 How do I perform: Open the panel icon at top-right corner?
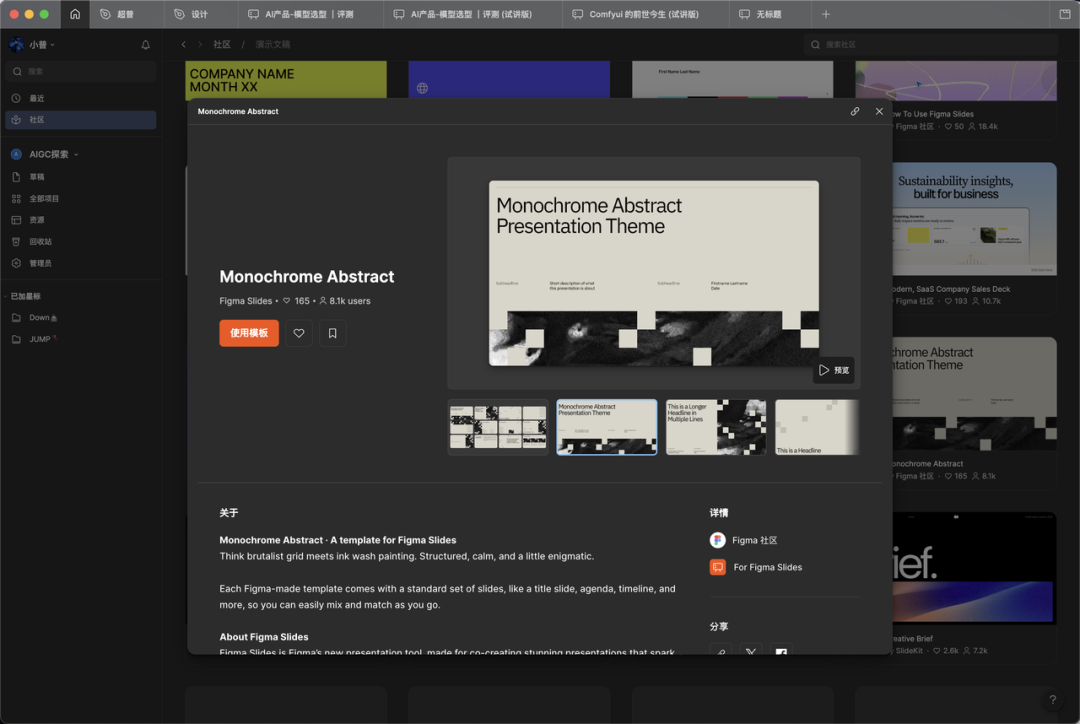[1065, 14]
